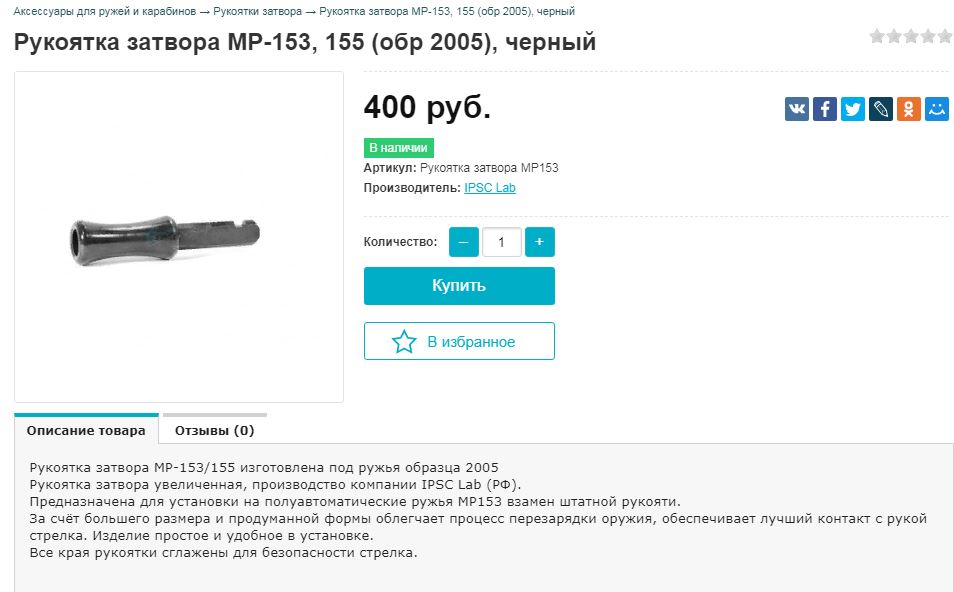
Task: Switch to the Отзывы (0) tab
Action: (215, 429)
